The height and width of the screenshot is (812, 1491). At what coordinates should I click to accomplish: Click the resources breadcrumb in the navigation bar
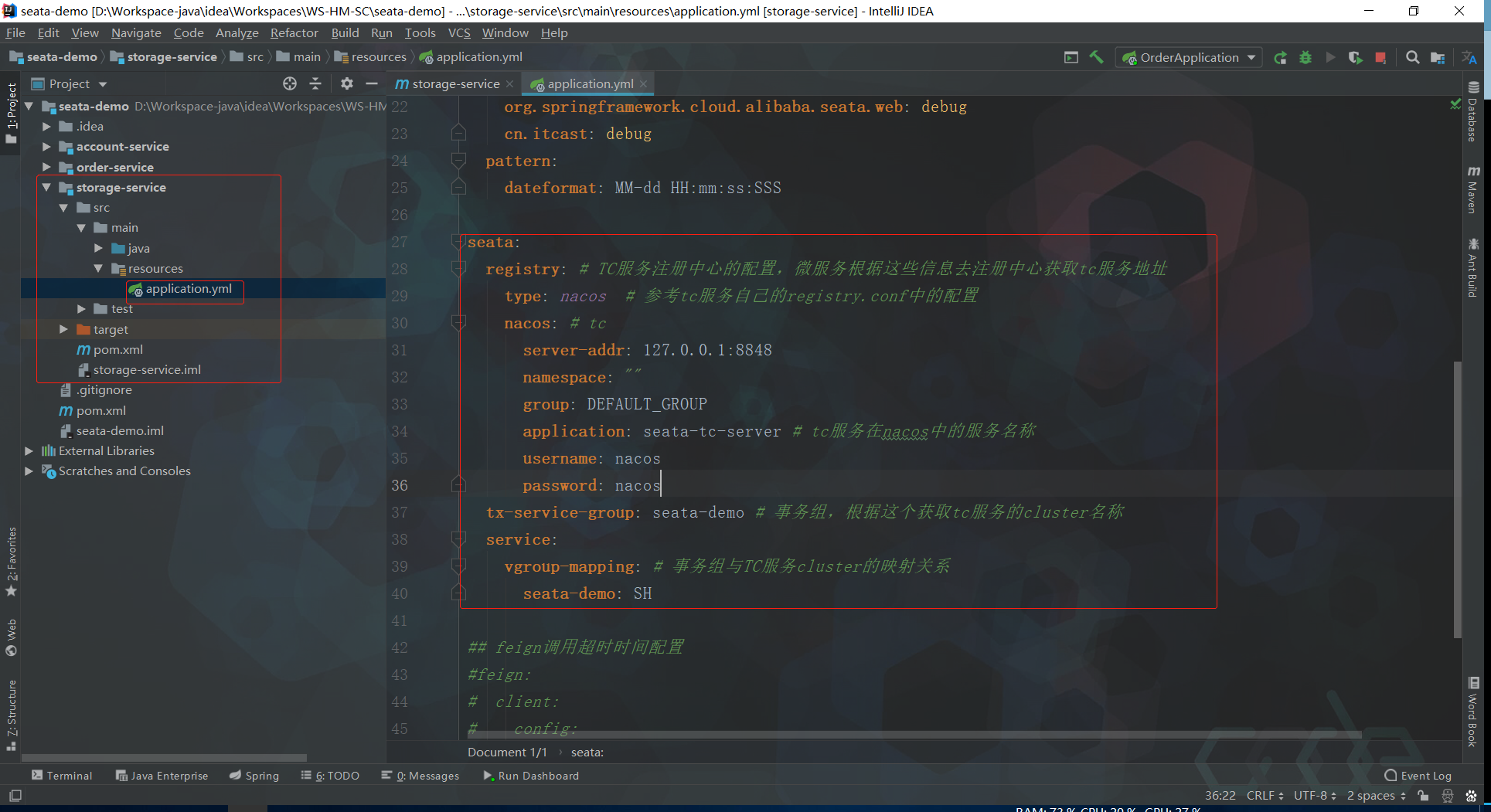370,56
